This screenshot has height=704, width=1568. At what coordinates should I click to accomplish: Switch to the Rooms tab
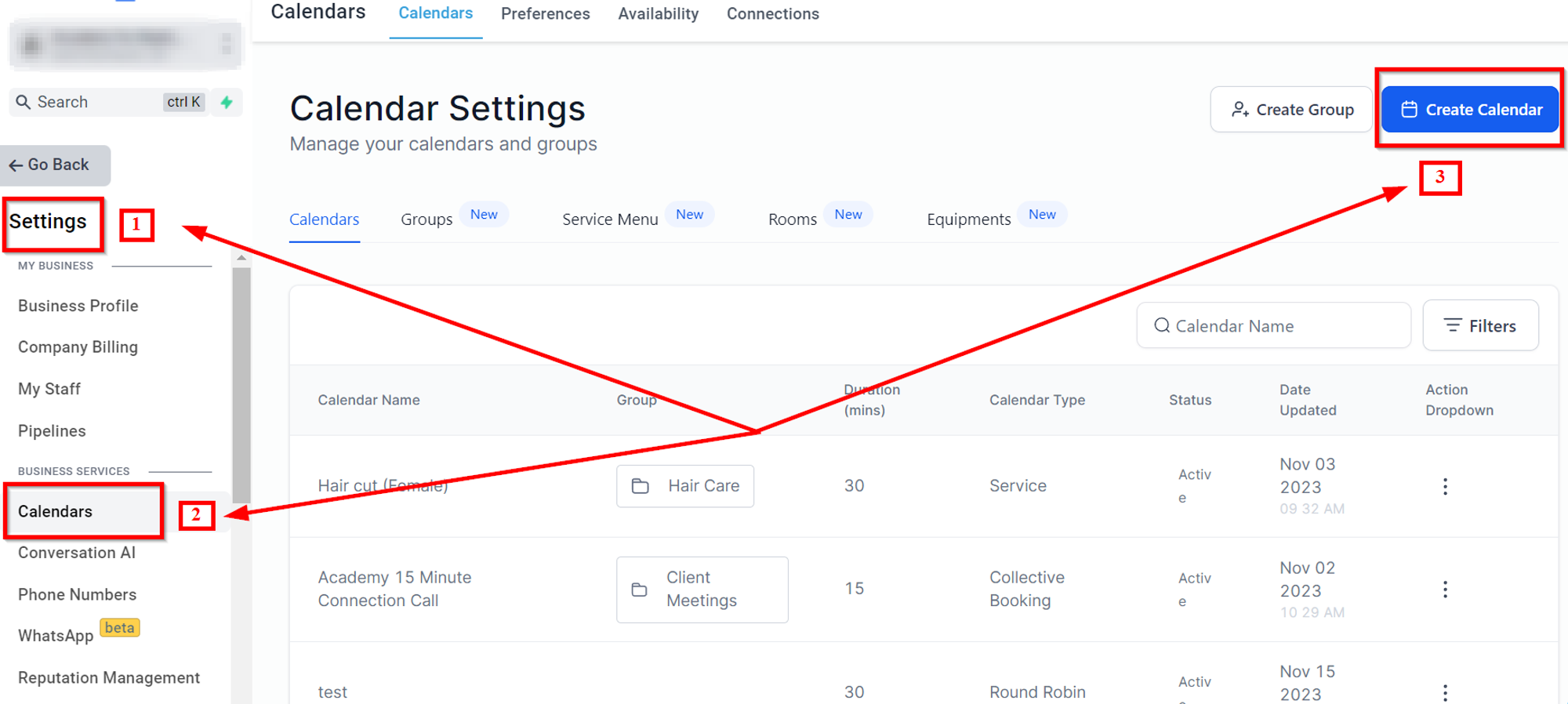click(x=793, y=220)
